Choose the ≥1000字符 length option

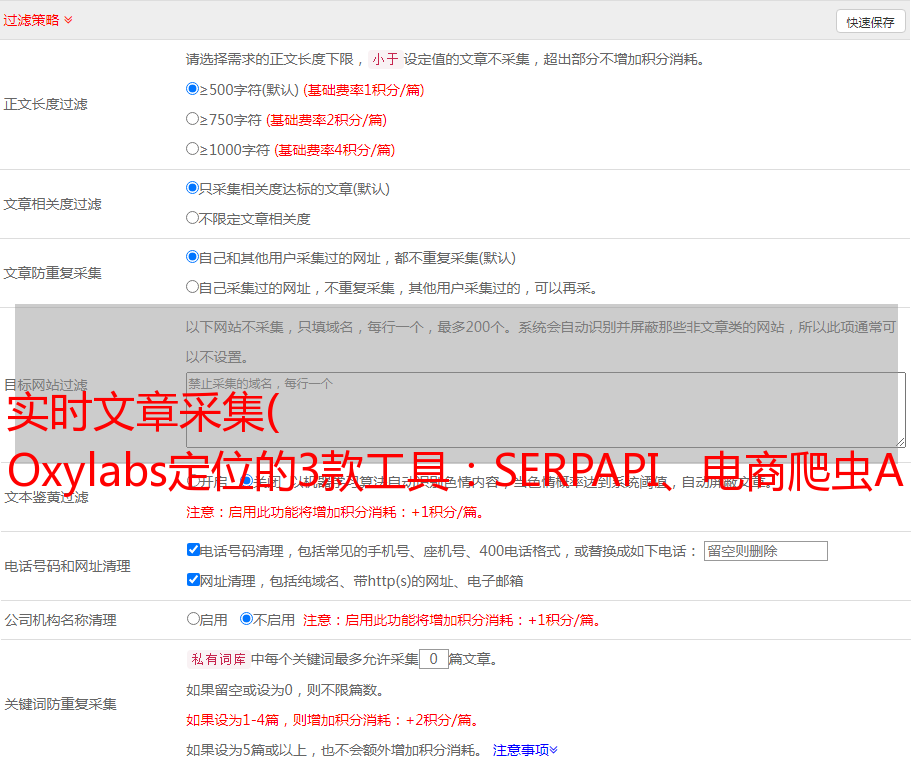[x=193, y=149]
